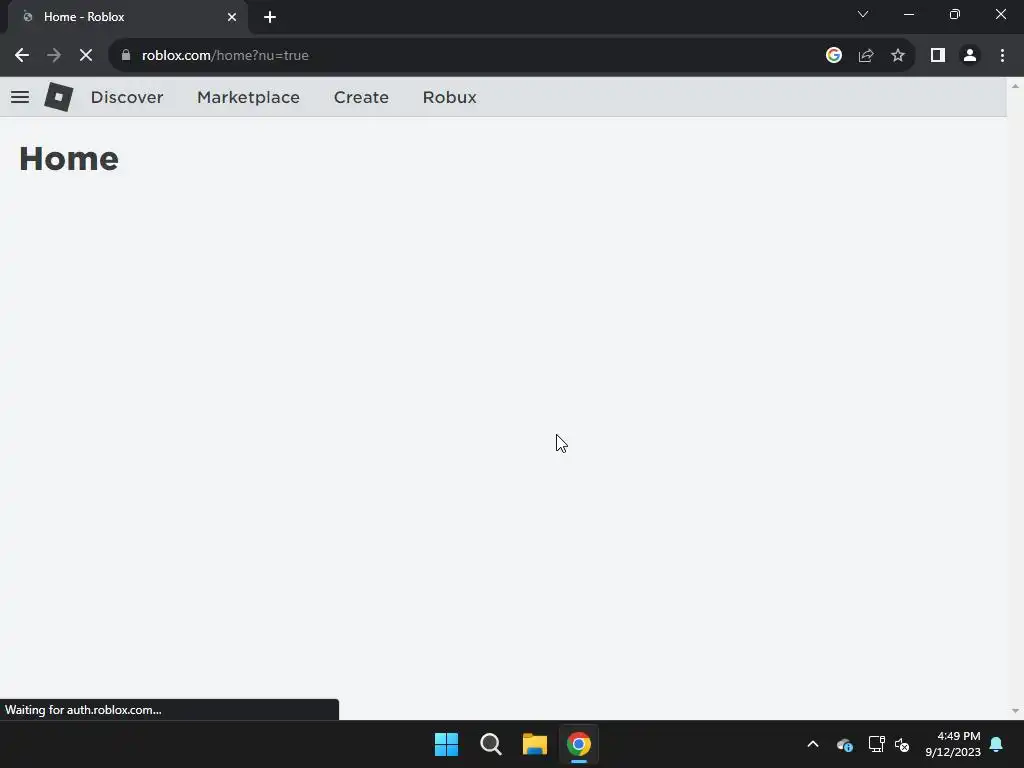Open the Google search side panel icon

(834, 56)
